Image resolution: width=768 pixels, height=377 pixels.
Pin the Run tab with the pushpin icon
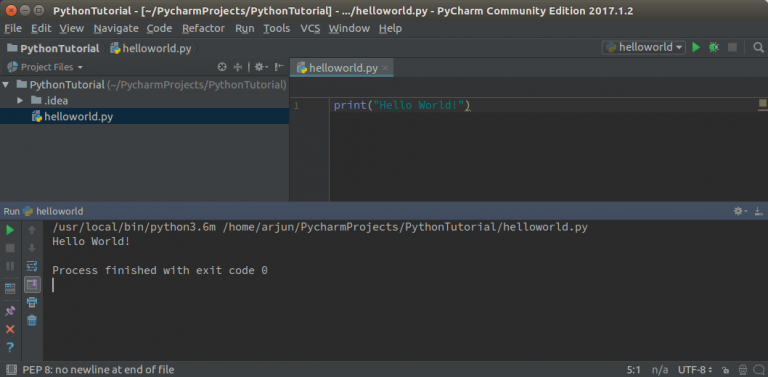pyautogui.click(x=10, y=311)
